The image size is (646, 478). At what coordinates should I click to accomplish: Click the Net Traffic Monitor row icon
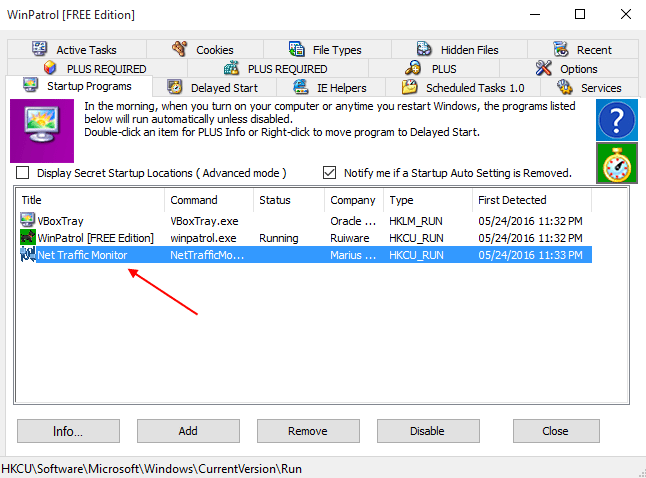(28, 255)
